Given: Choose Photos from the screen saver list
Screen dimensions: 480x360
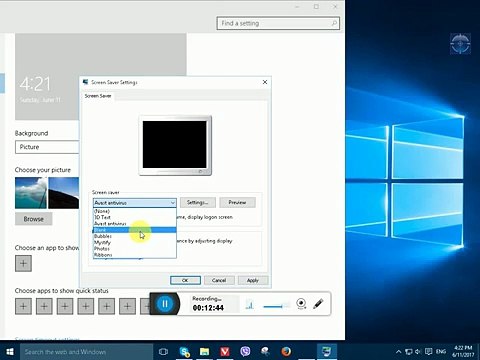Looking at the screenshot, I should coord(135,249).
